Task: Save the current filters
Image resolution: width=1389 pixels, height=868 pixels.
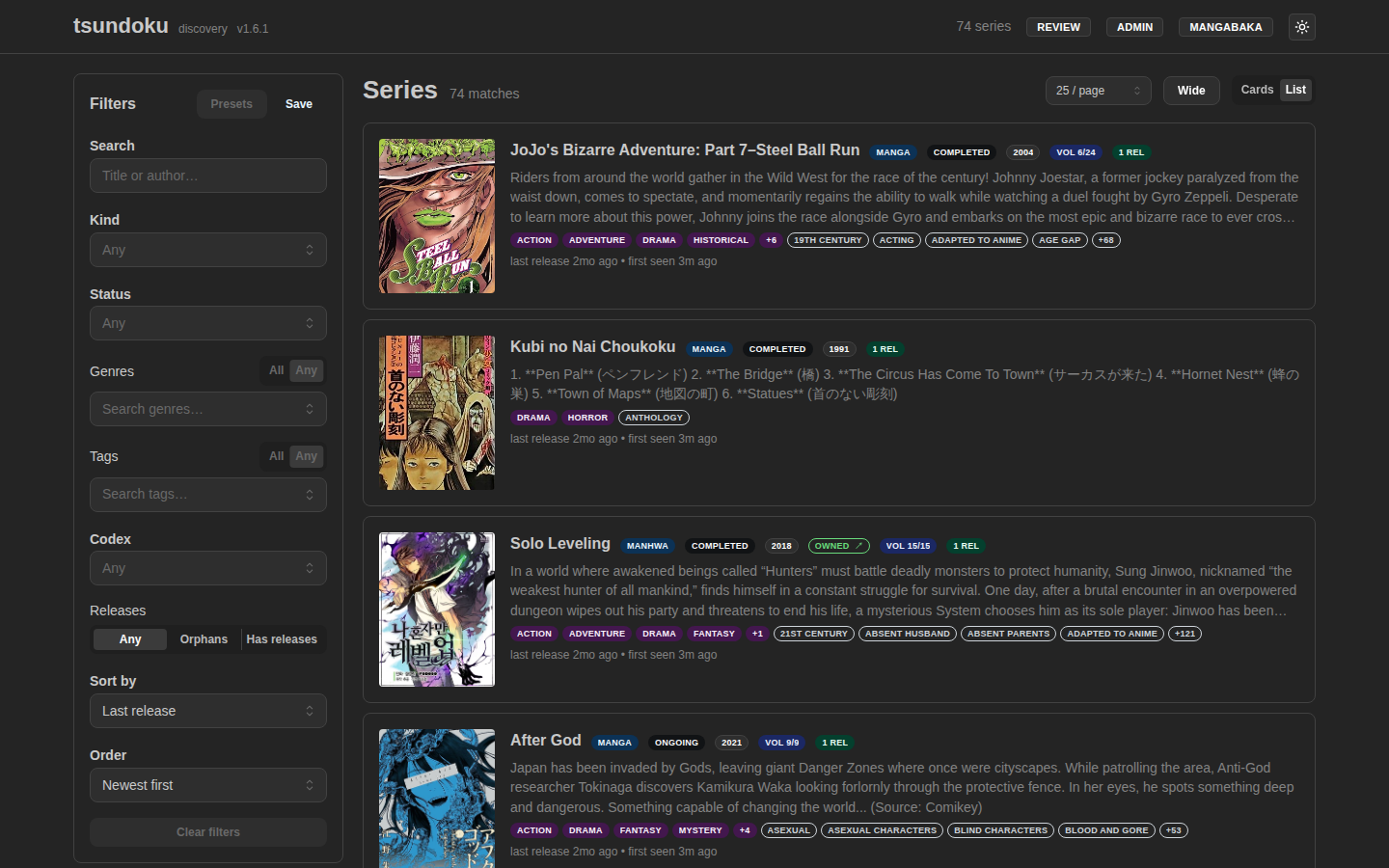Action: tap(299, 104)
